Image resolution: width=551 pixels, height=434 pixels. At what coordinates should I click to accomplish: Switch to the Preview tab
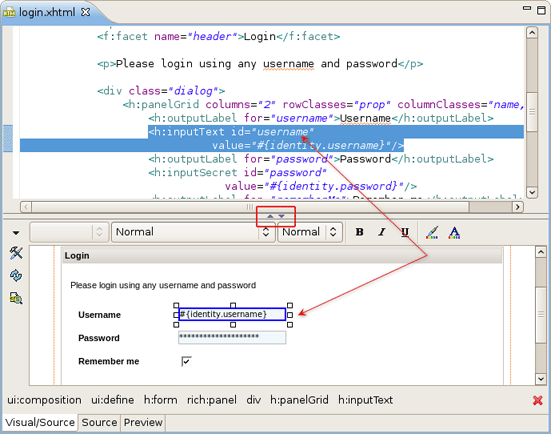pyautogui.click(x=143, y=422)
